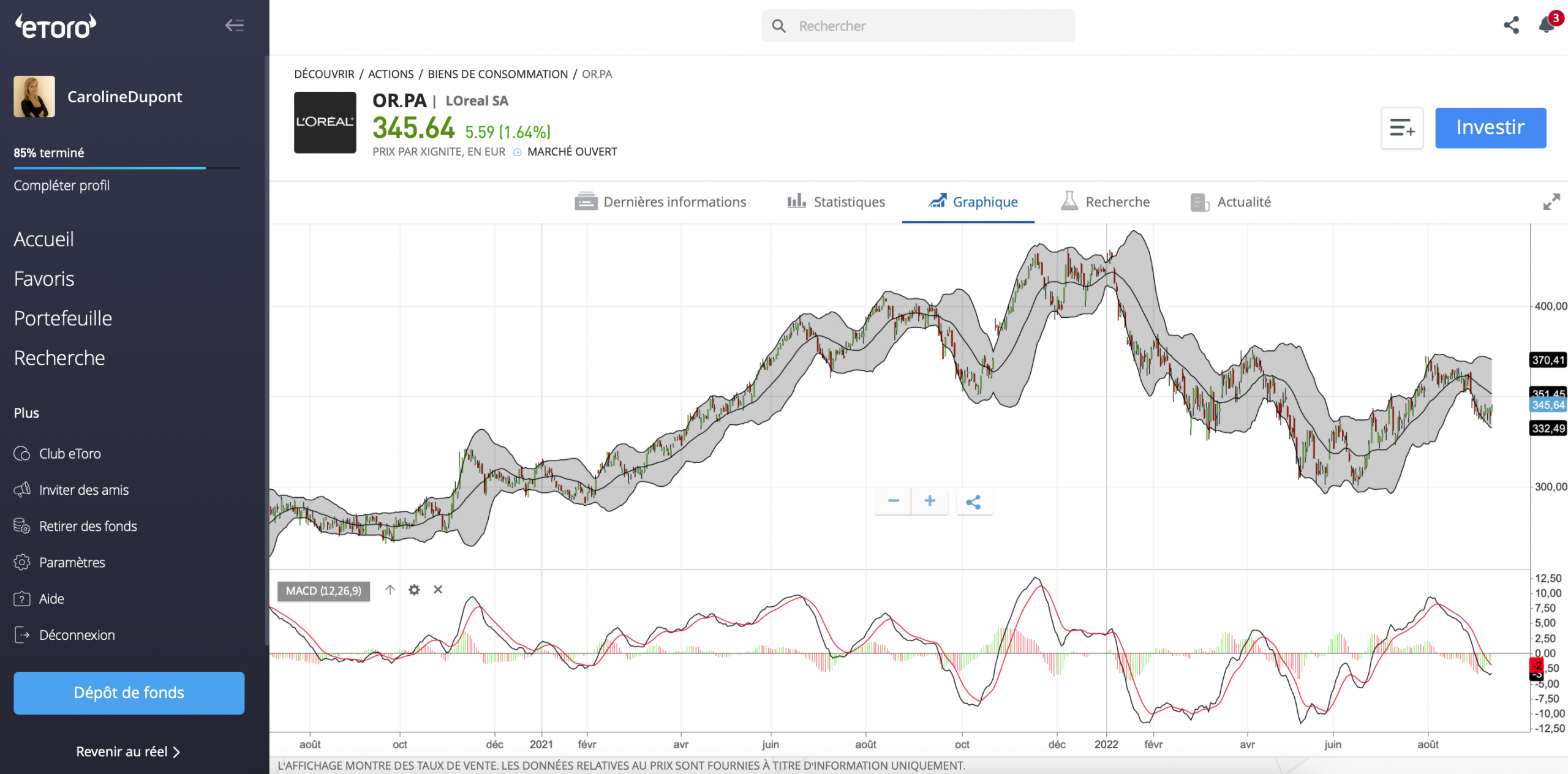Screen dimensions: 1568x774
Task: Click the Retirer des fonds coins icon
Action: pyautogui.click(x=22, y=526)
